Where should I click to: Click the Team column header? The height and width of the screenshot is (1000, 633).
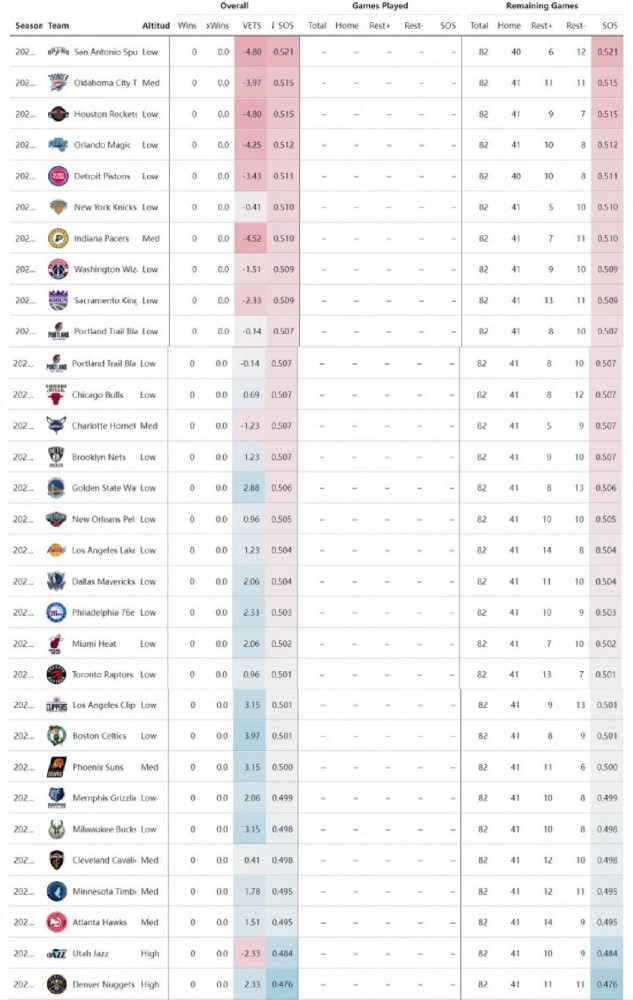58,26
